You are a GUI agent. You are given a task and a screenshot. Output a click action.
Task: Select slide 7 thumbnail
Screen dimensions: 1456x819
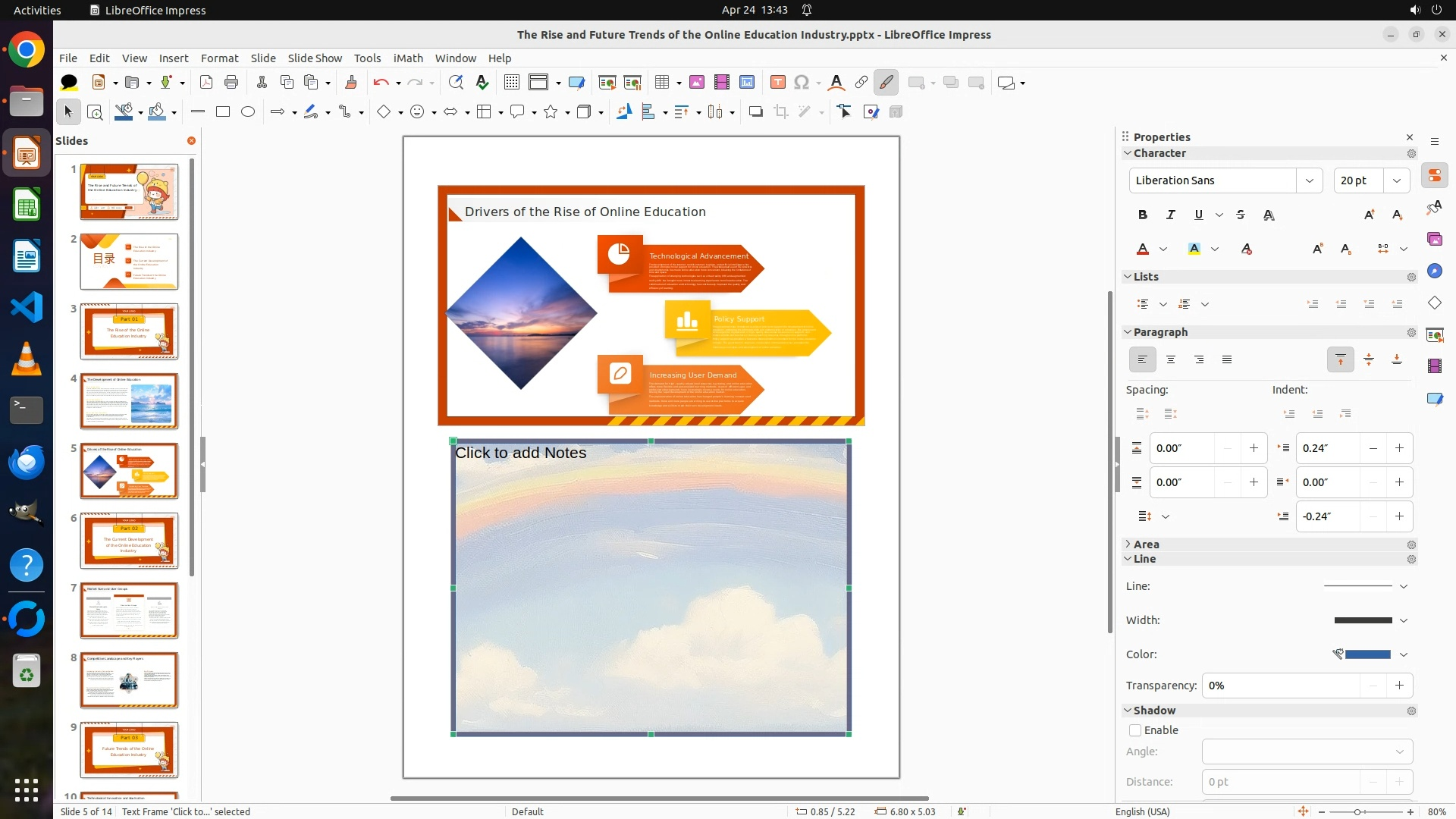point(129,610)
